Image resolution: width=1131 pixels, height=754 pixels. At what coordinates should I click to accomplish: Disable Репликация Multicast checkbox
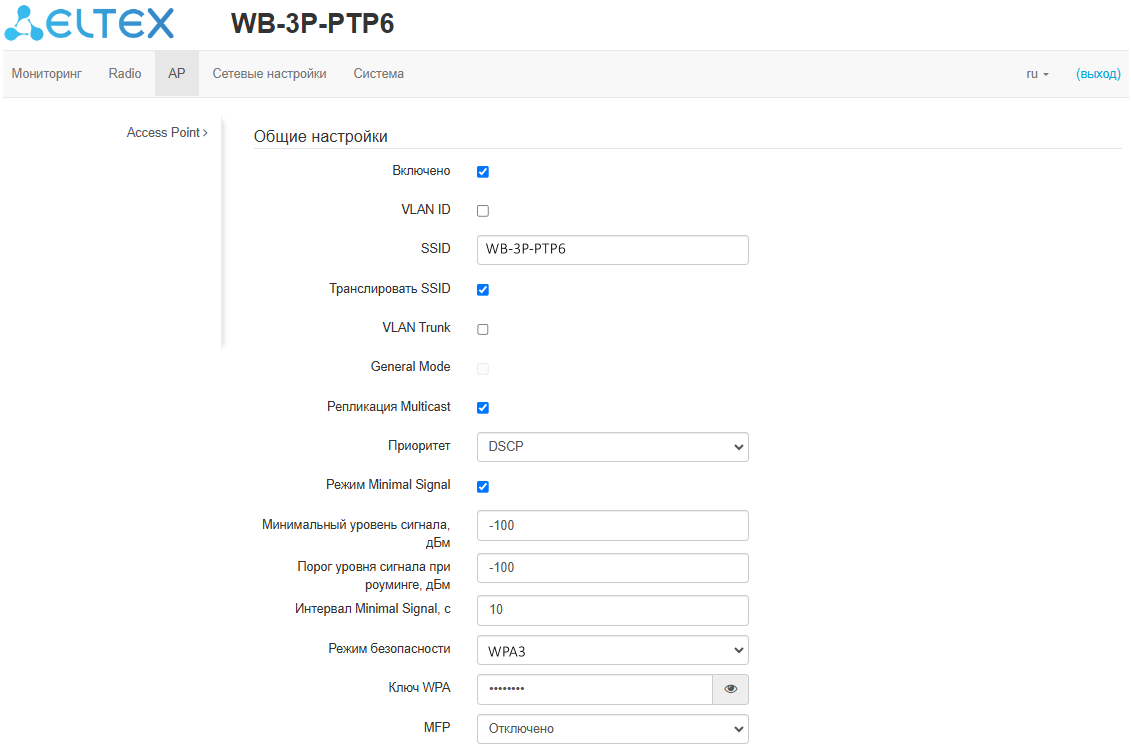(483, 408)
